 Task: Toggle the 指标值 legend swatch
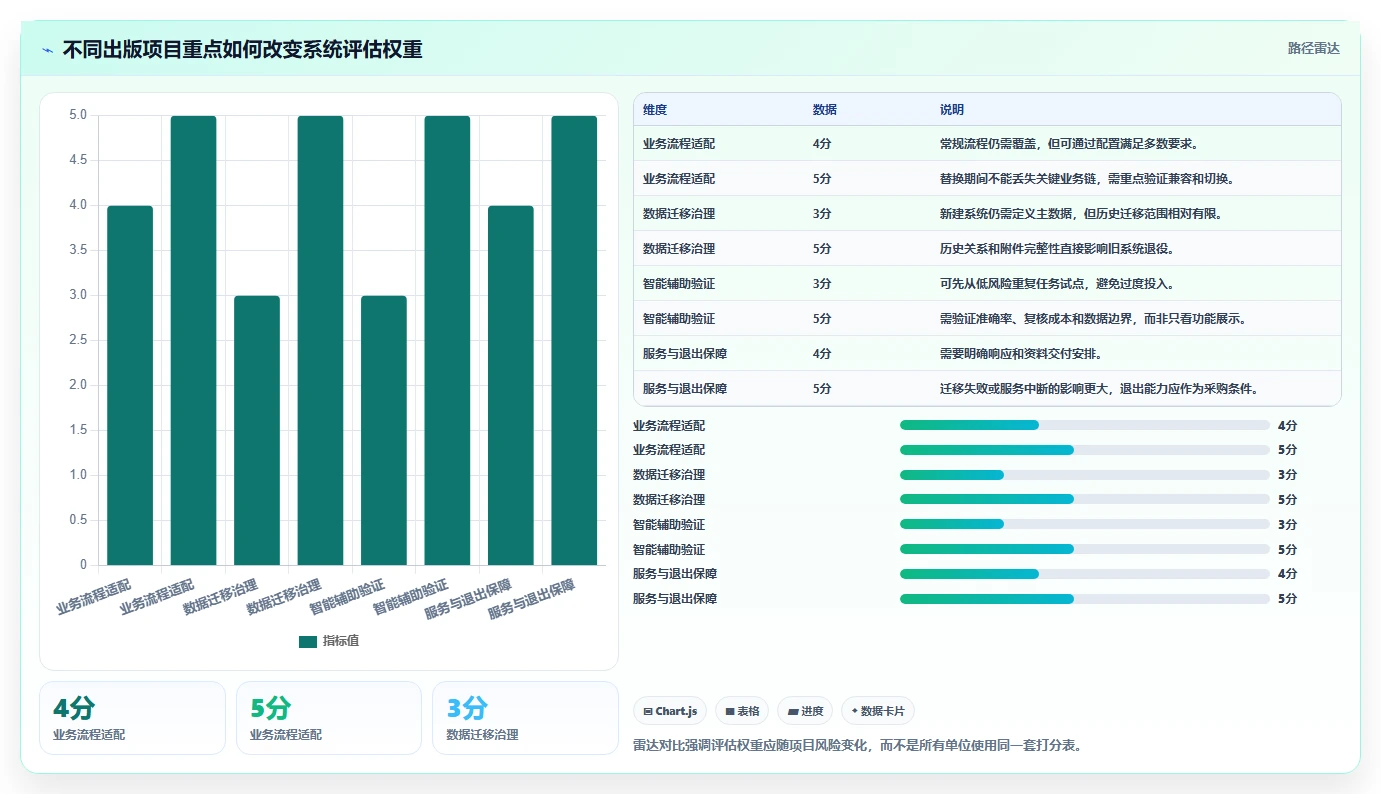tap(308, 641)
